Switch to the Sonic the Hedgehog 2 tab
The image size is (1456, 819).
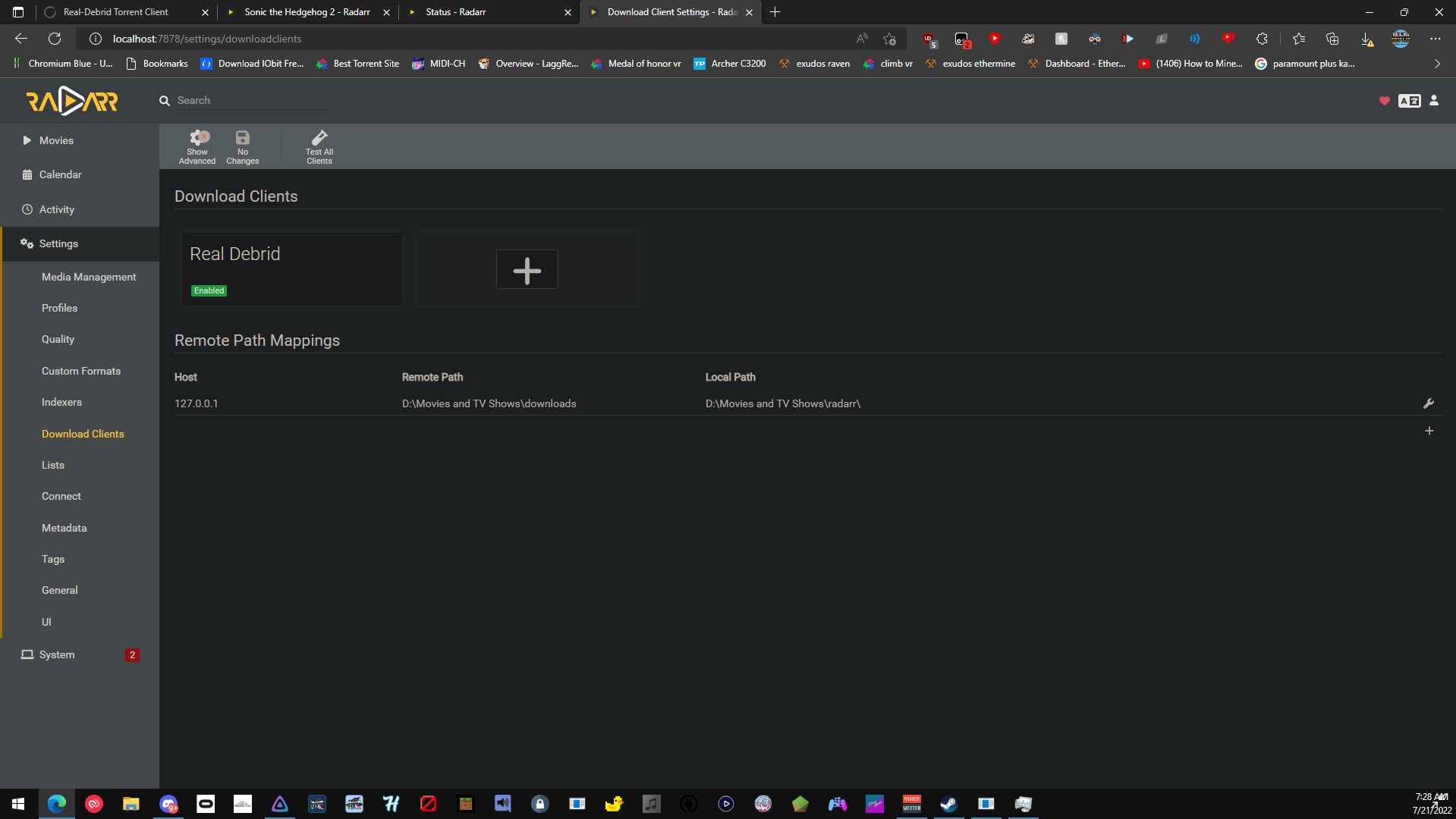pos(307,12)
